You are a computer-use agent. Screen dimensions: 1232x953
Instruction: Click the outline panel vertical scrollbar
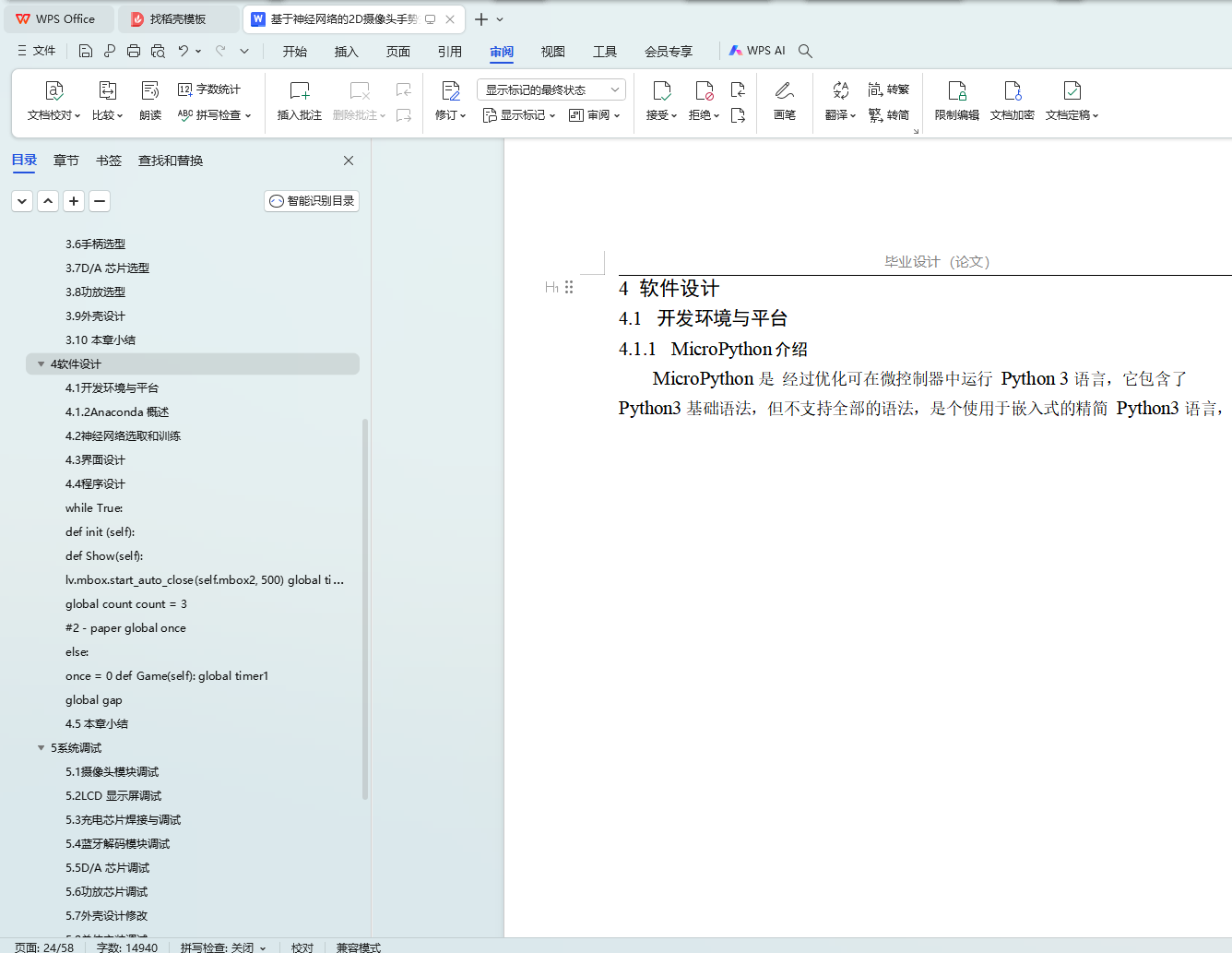tap(365, 609)
